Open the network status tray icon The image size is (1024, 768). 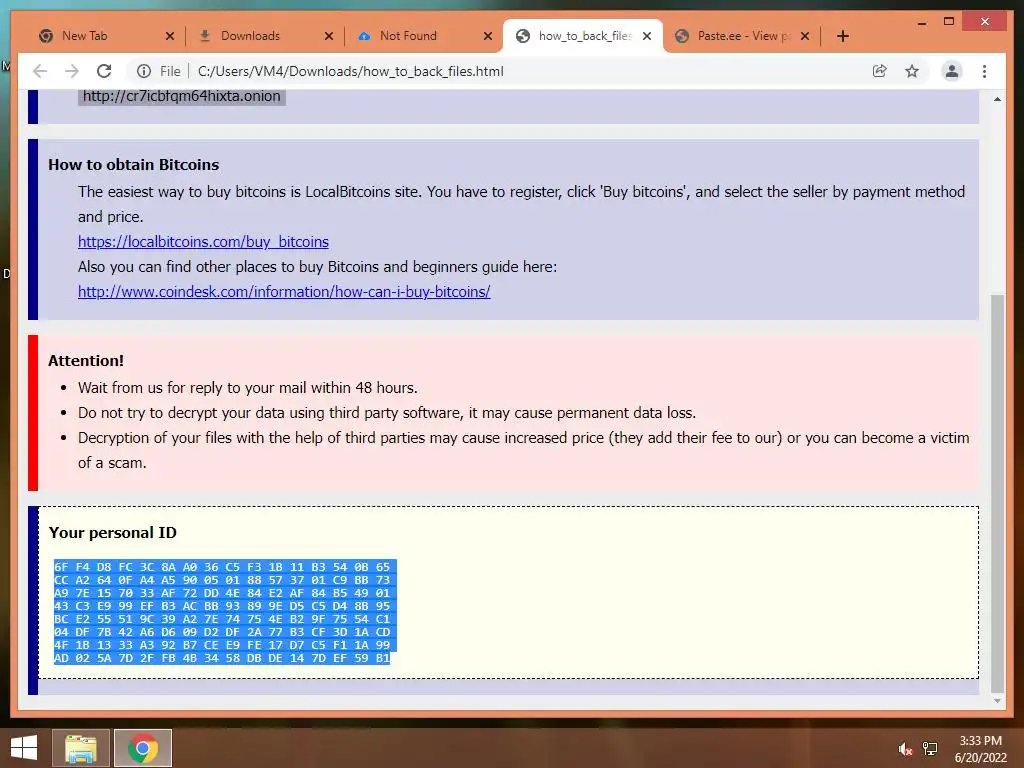pyautogui.click(x=930, y=749)
